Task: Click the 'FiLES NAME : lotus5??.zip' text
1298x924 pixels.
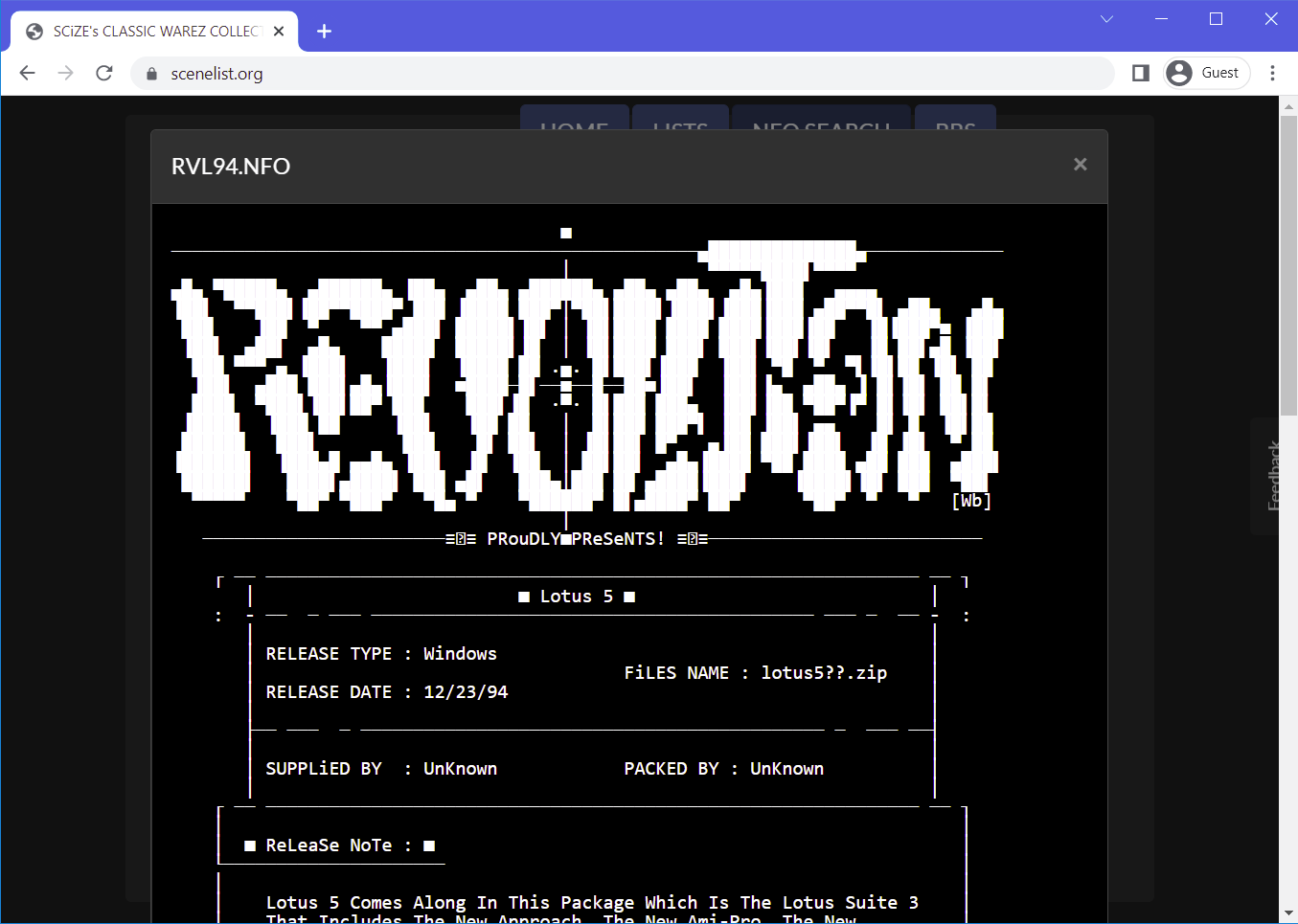Action: click(x=756, y=673)
